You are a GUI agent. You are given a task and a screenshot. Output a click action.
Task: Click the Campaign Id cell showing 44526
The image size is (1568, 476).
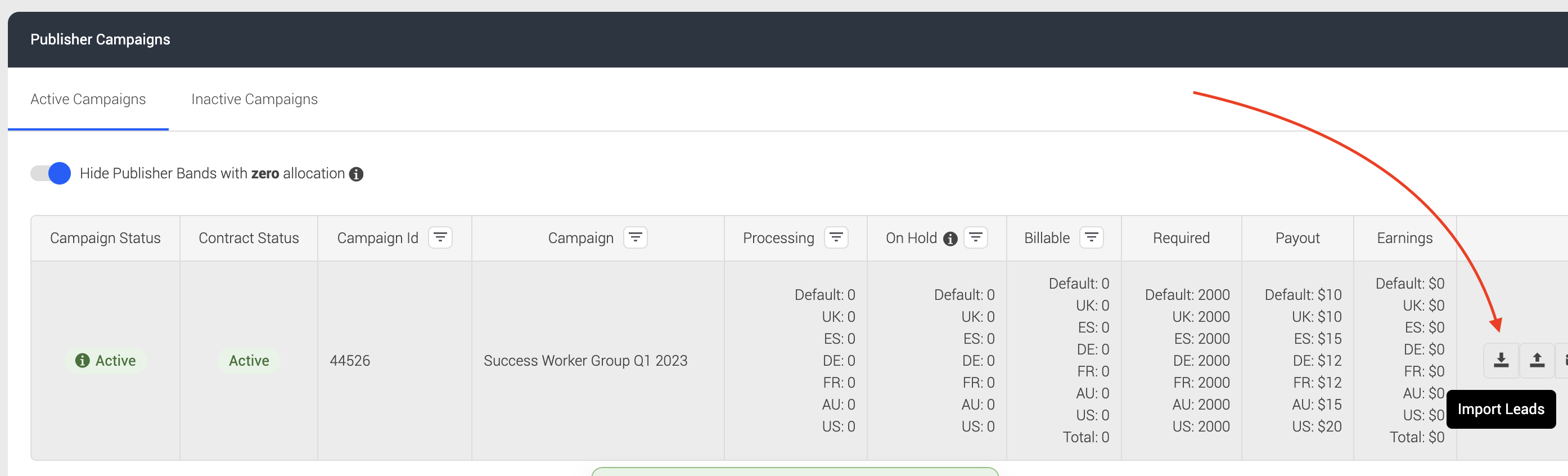[350, 360]
